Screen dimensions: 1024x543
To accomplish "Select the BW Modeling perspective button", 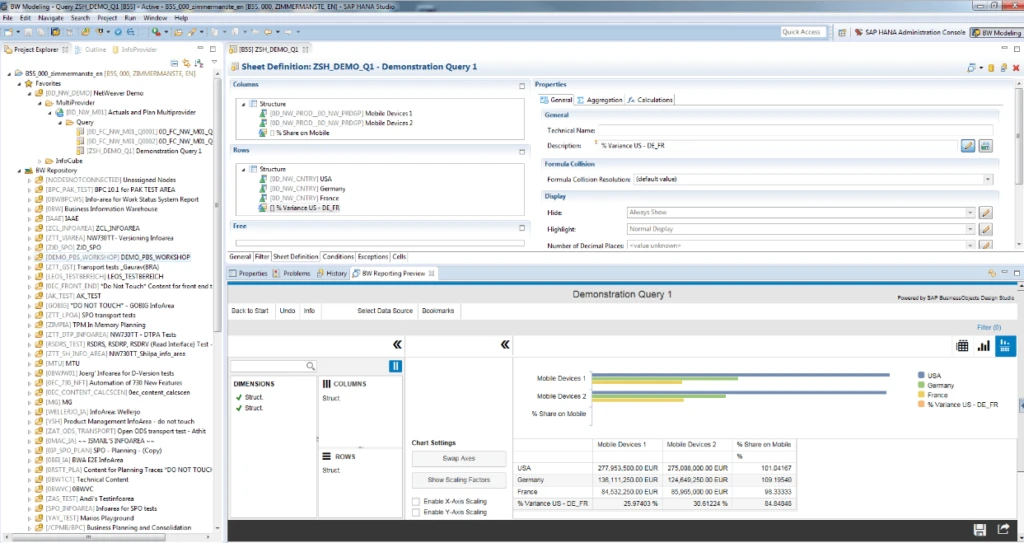I will click(x=996, y=32).
